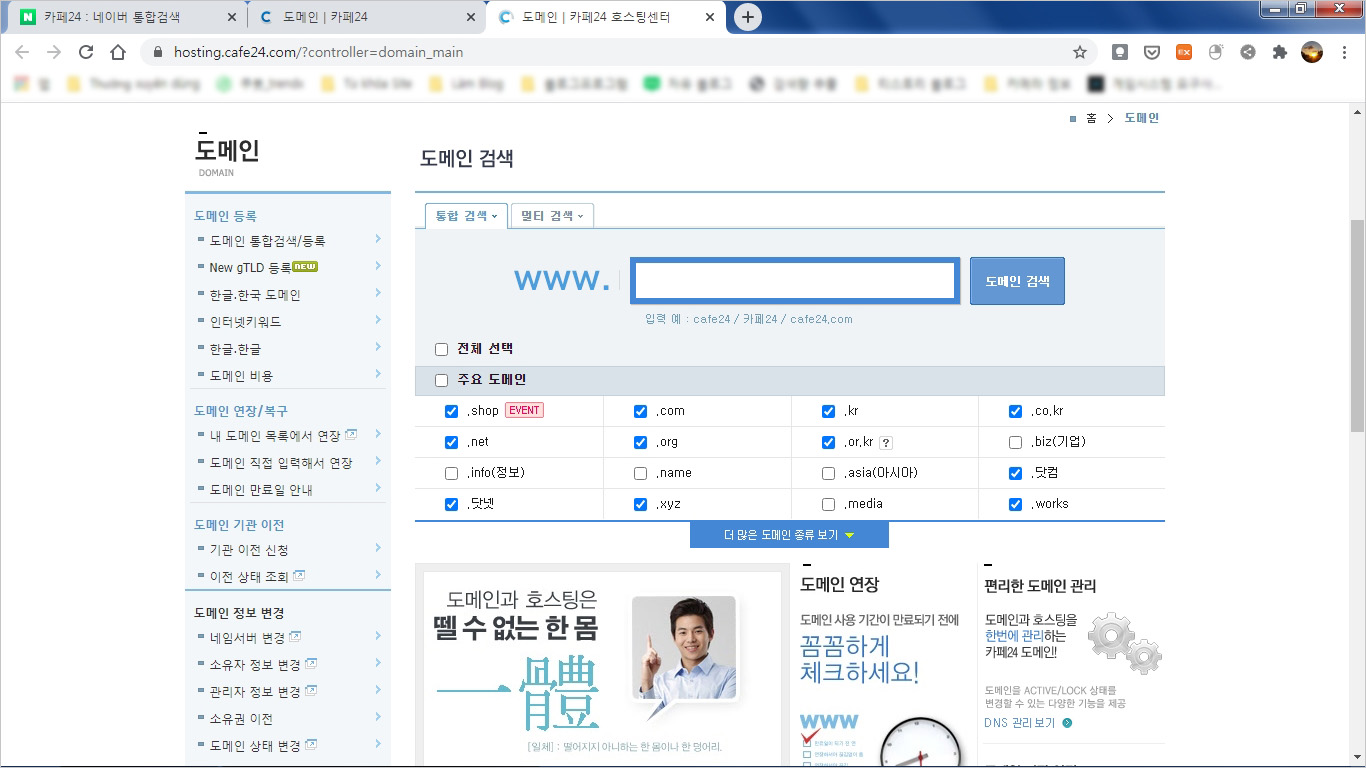Screen dimensions: 1366x768
Task: Uncheck the .com domain checkbox
Action: (640, 411)
